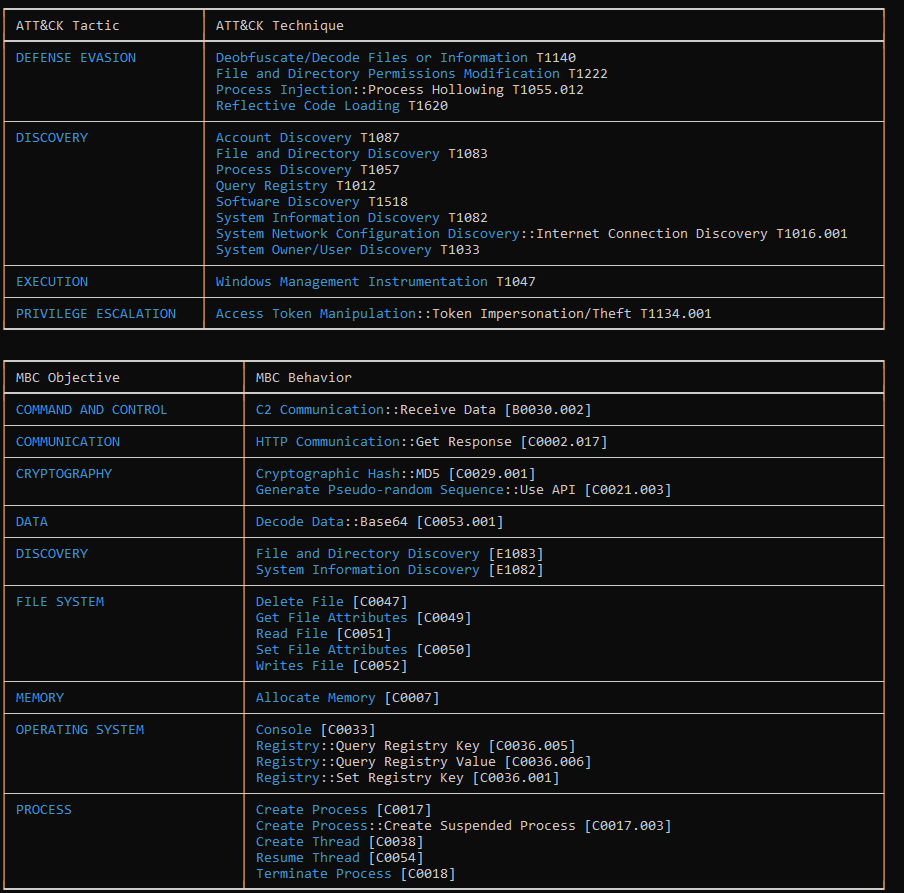Open Get File Attributes link
This screenshot has width=904, height=893.
(x=331, y=618)
